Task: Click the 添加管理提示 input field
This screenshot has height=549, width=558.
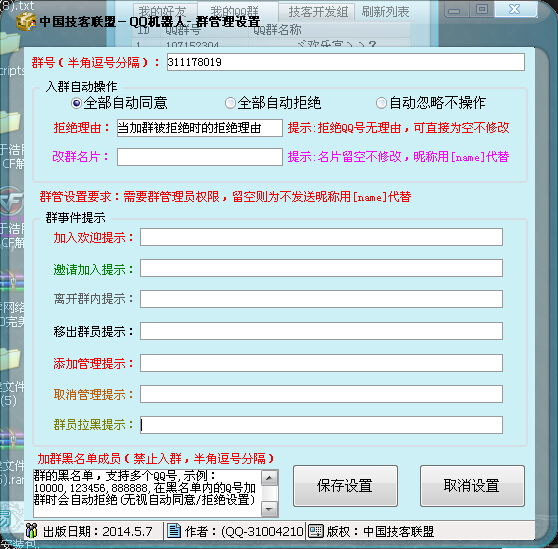Action: pyautogui.click(x=321, y=363)
